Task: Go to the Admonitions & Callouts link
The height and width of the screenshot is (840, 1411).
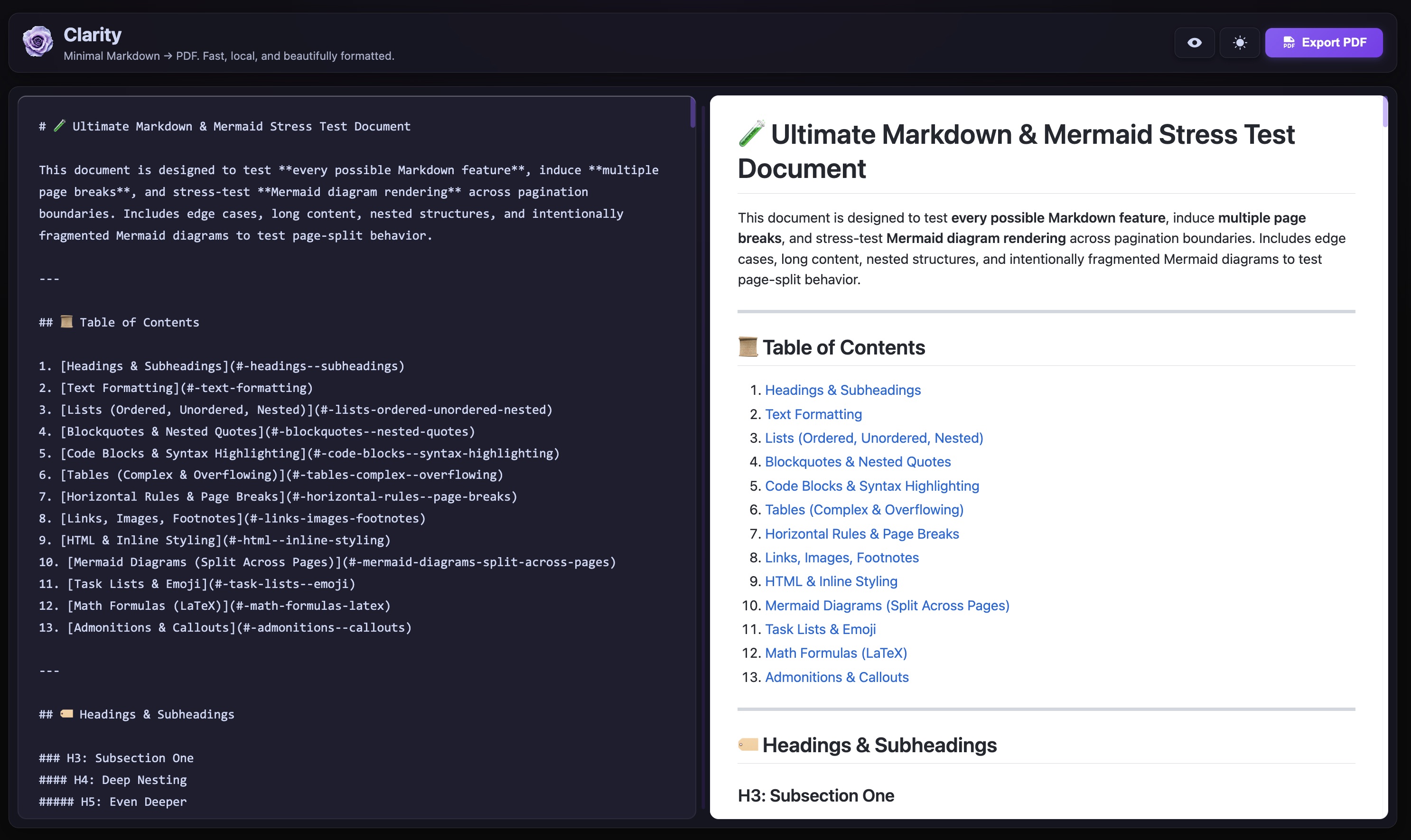Action: click(837, 677)
